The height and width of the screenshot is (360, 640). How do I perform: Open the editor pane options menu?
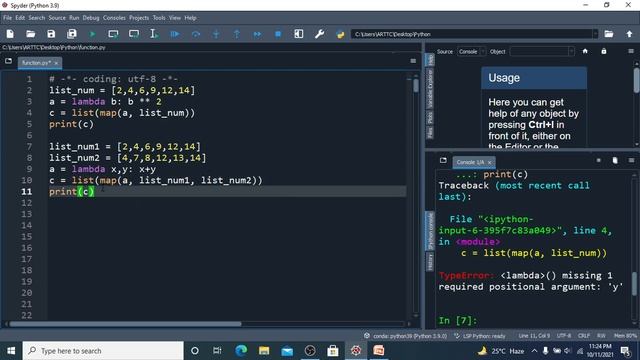tap(413, 61)
